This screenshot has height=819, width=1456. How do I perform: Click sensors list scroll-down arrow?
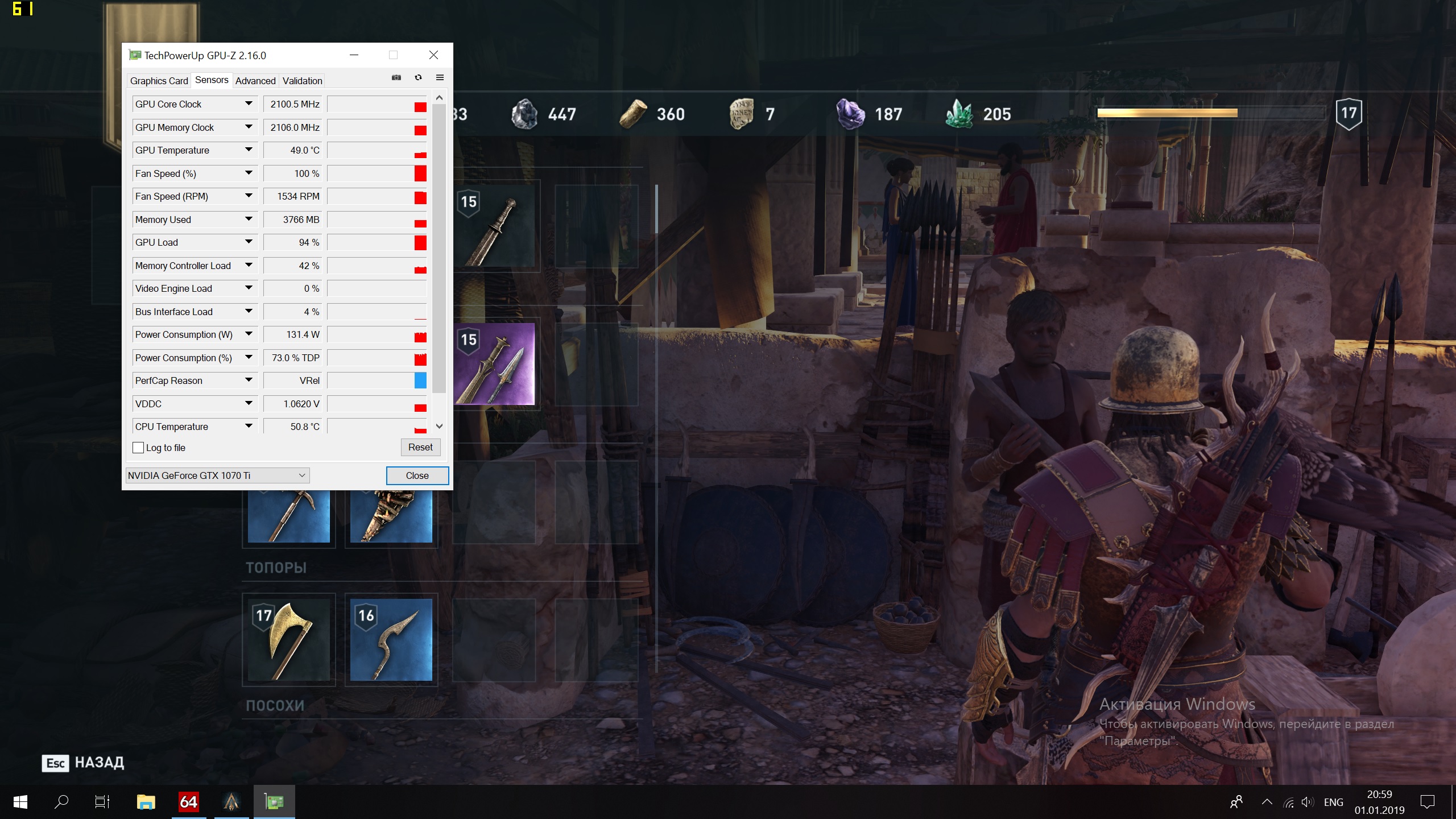pyautogui.click(x=439, y=426)
